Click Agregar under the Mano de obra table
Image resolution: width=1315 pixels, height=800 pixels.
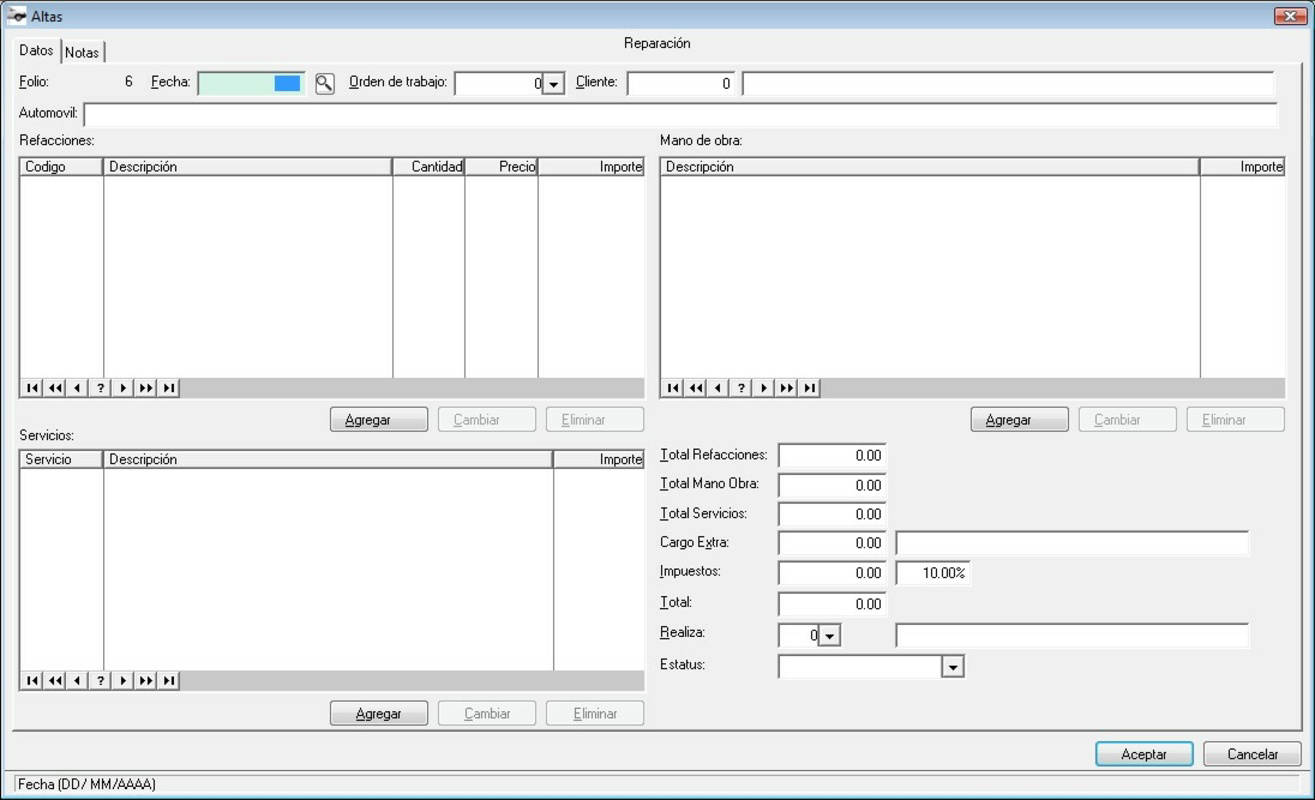click(x=1019, y=420)
